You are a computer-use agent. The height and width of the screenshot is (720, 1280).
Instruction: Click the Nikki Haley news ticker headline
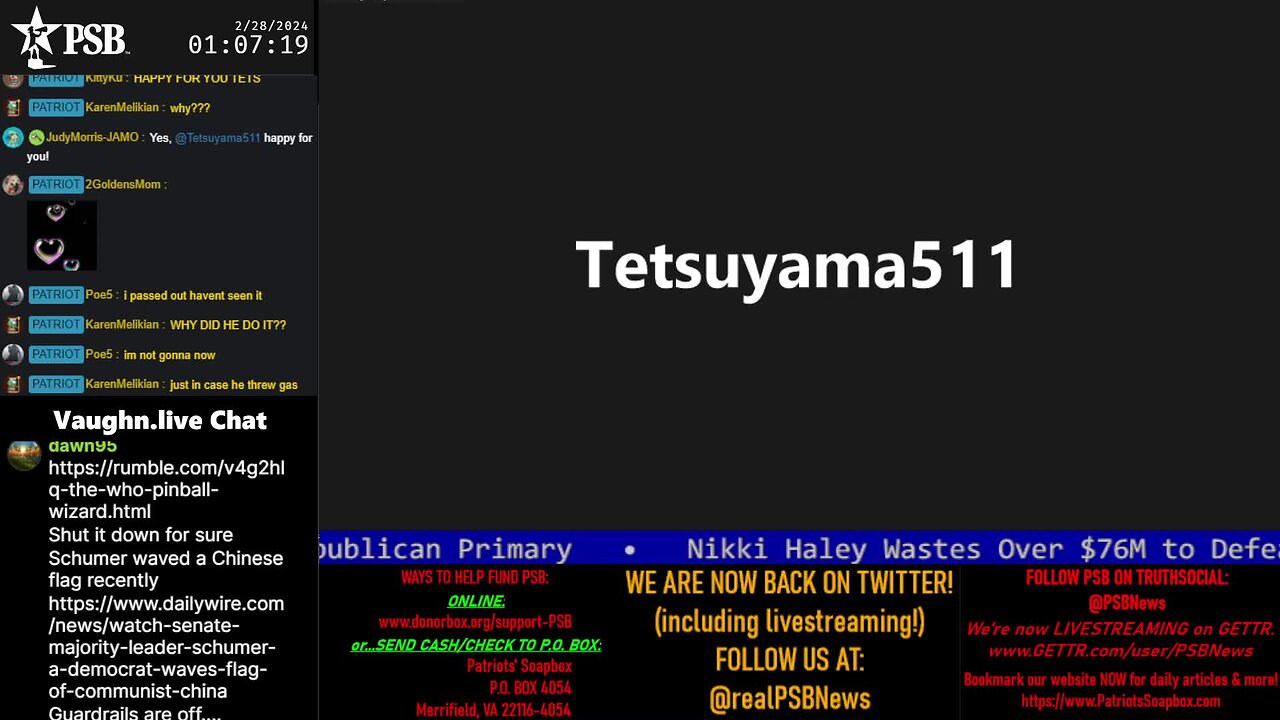click(983, 549)
